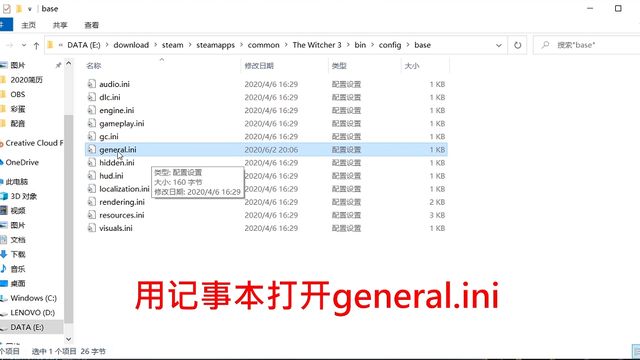
Task: Select the engine.ini file icon
Action: click(92, 110)
